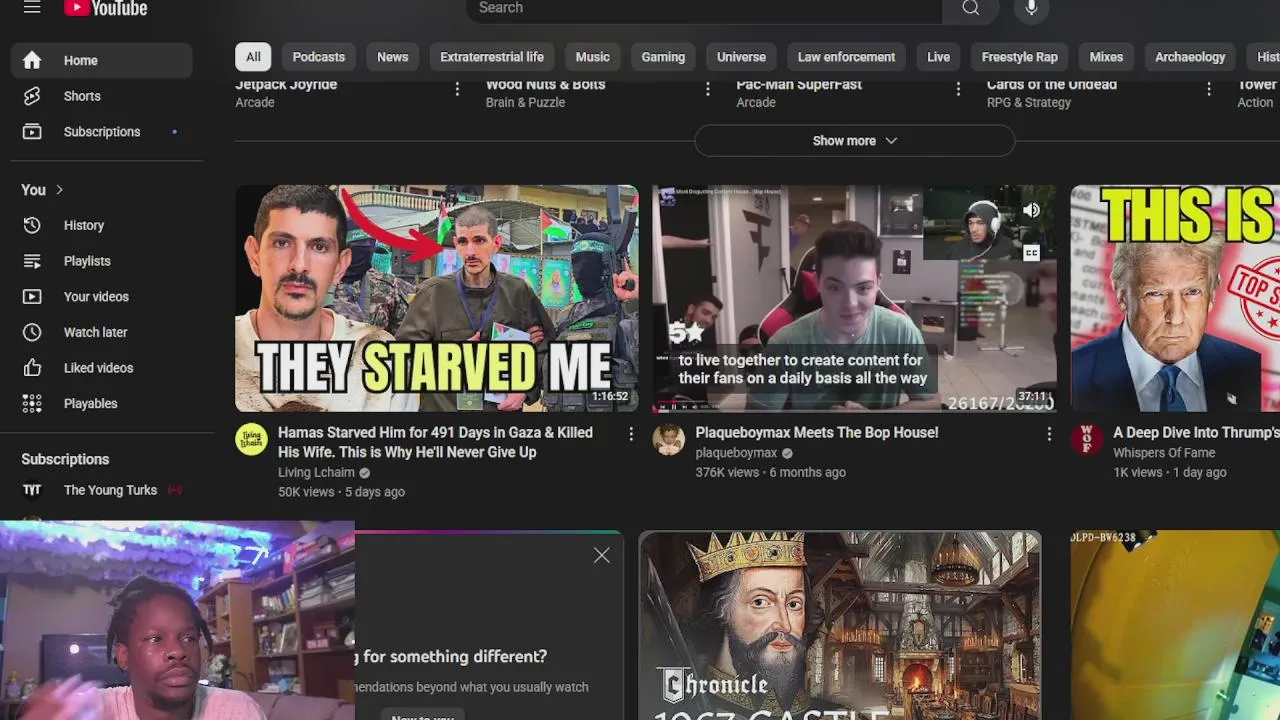Image resolution: width=1280 pixels, height=720 pixels.
Task: Open the Plaqueboymax video thumbnail
Action: click(855, 298)
